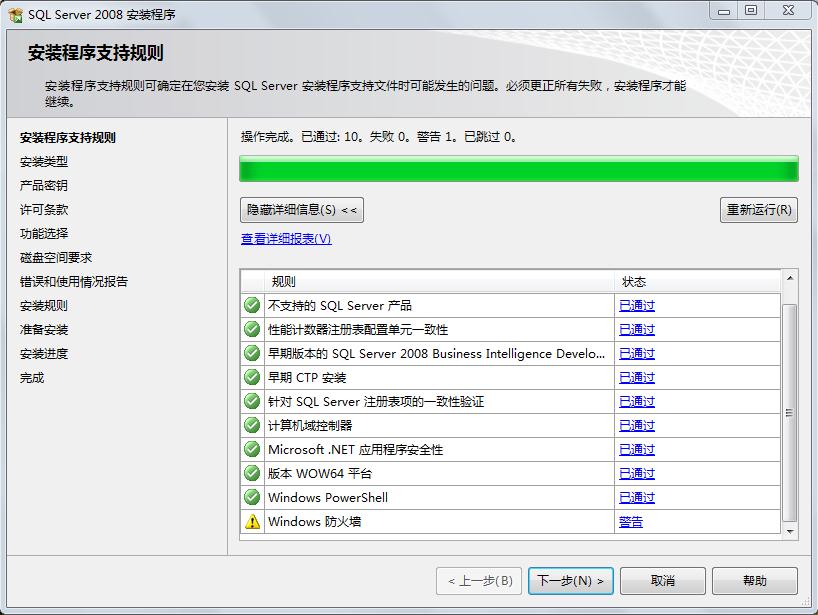This screenshot has width=818, height=615.
Task: Click warning icon next to Windows 防火墙
Action: [252, 521]
